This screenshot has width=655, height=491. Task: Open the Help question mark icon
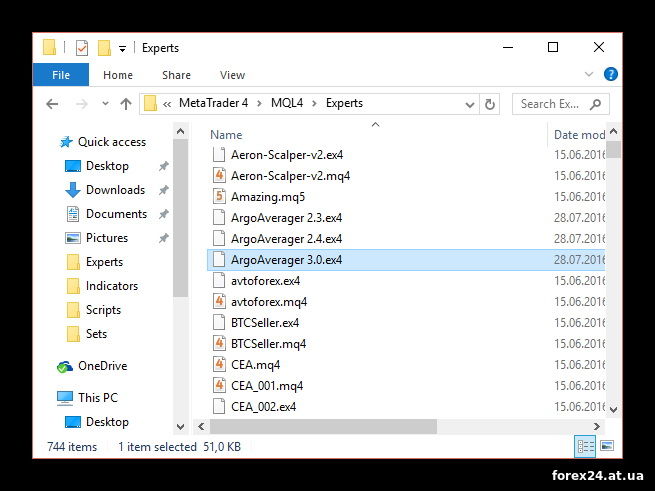(x=610, y=74)
